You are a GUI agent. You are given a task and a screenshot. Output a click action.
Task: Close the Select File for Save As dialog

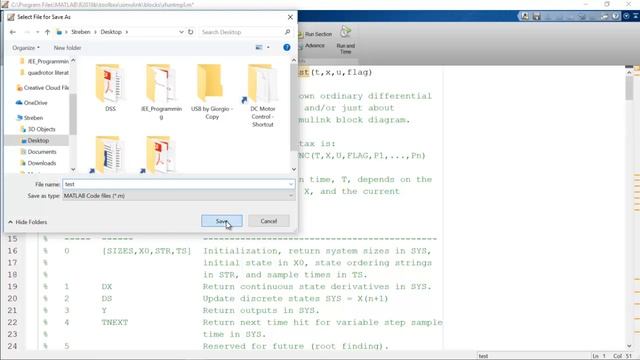[290, 17]
